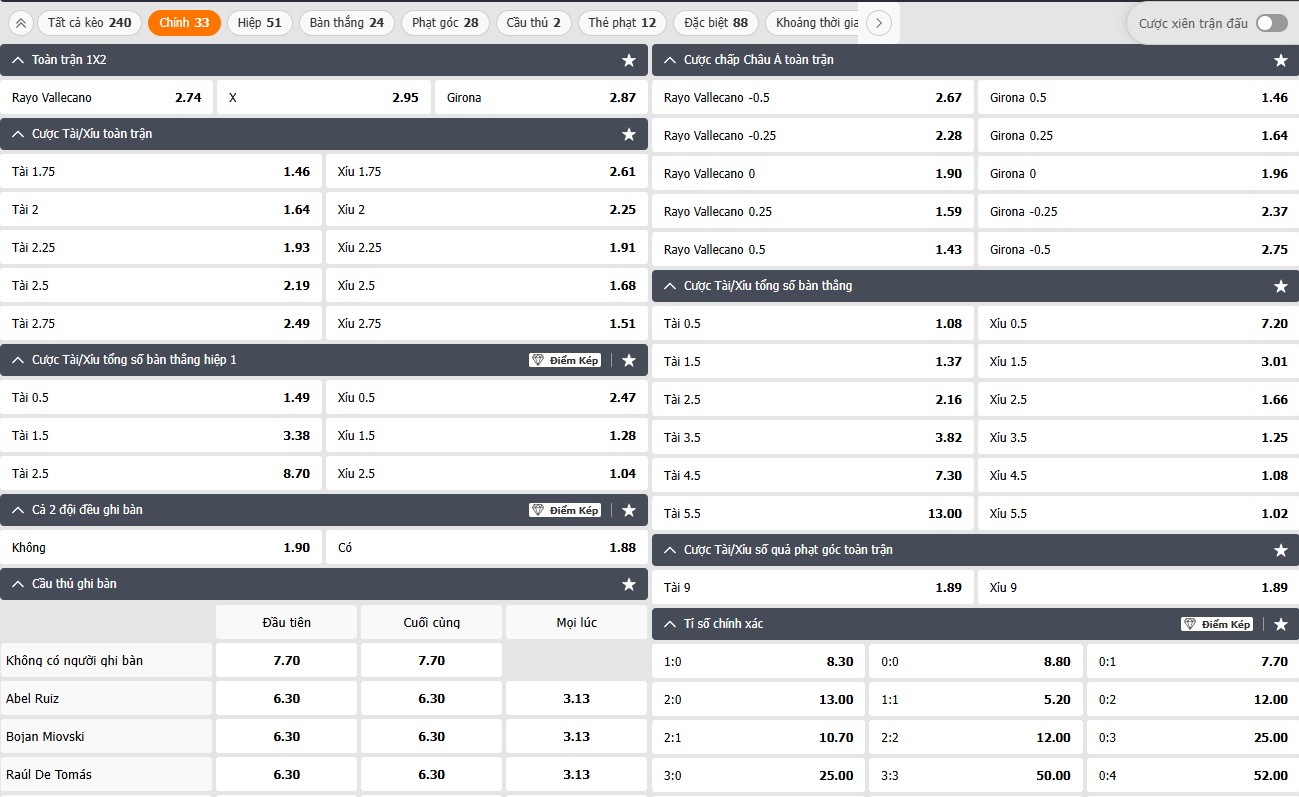Collapse the Cầu thủ ghi bàn section
1299x797 pixels.
click(18, 584)
